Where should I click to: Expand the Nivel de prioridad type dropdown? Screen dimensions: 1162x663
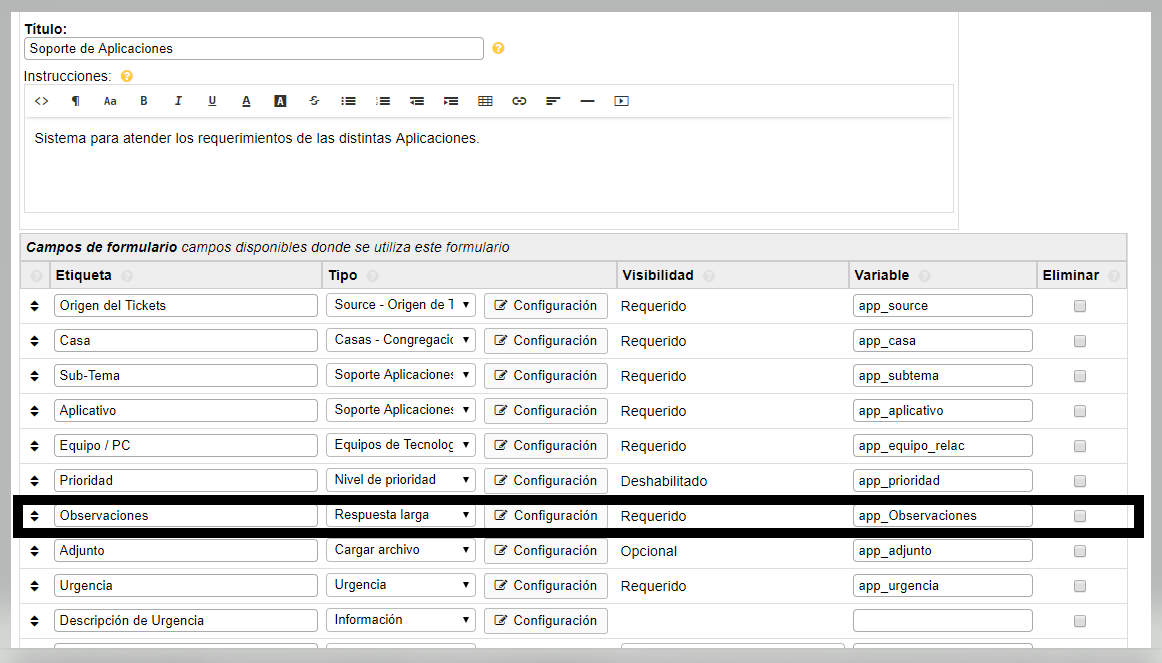400,481
